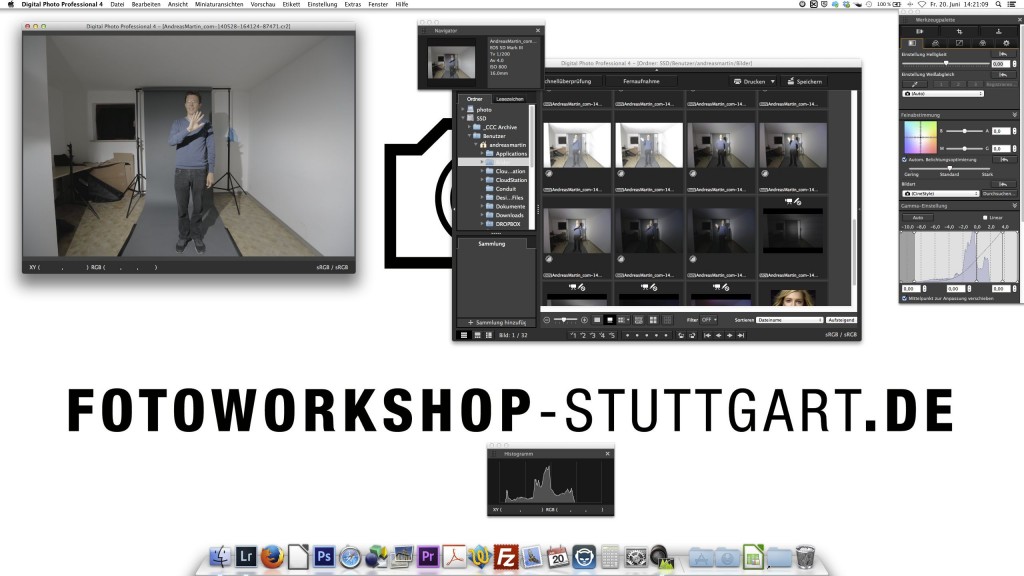The height and width of the screenshot is (576, 1024).
Task: Select the tone curve tab icon
Action: click(959, 43)
